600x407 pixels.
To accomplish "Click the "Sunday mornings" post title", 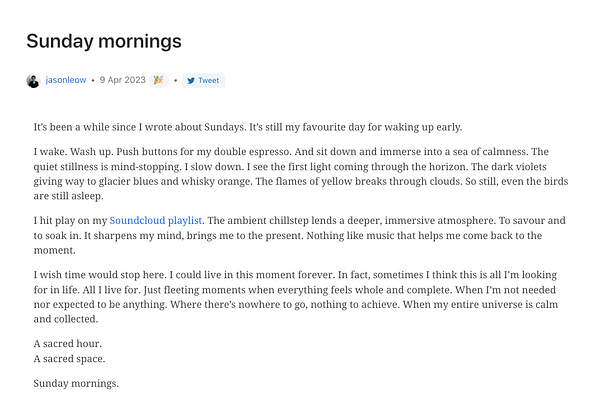I will pyautogui.click(x=104, y=41).
